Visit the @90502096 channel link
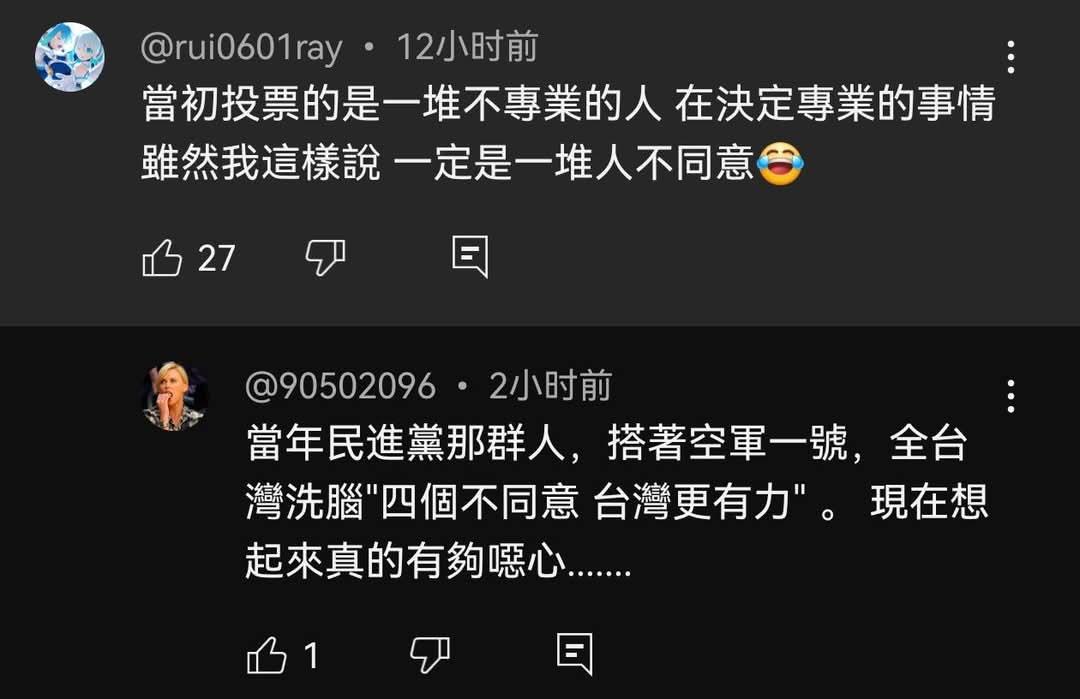1080x699 pixels. pyautogui.click(x=340, y=386)
